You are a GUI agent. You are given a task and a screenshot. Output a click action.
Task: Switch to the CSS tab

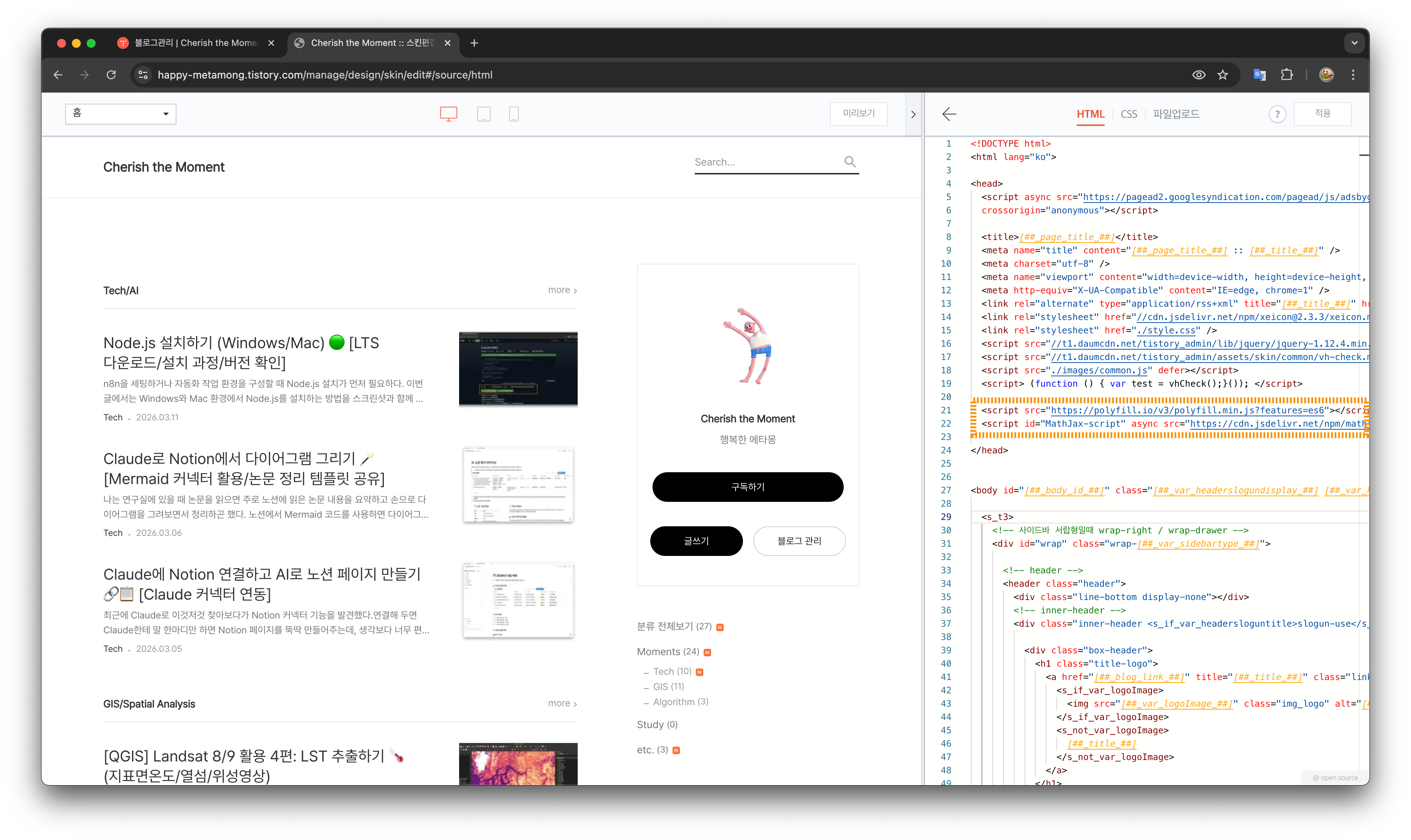point(1128,114)
